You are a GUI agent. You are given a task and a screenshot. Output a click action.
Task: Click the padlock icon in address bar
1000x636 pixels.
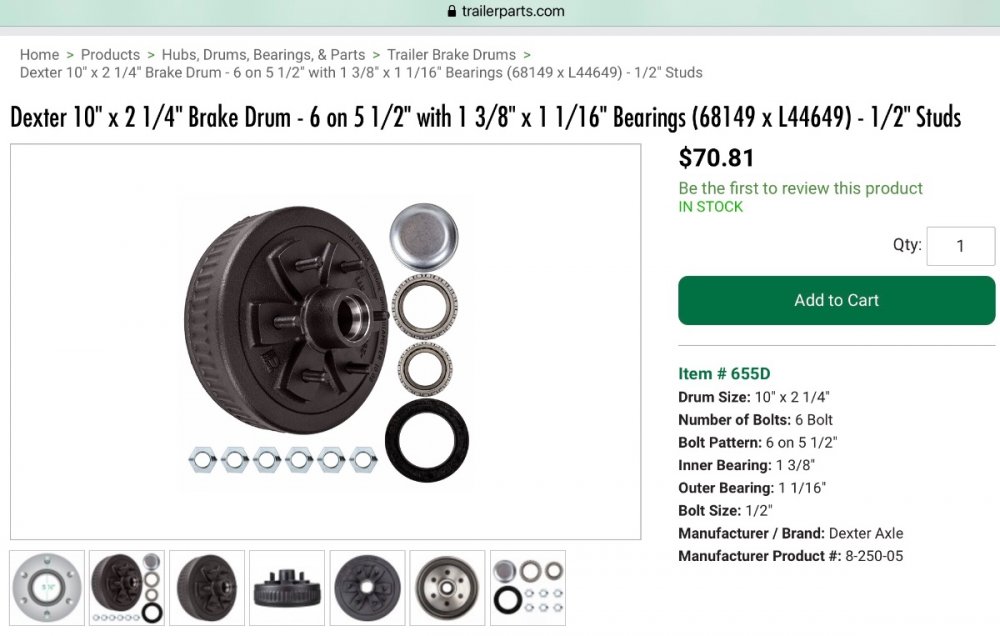452,11
